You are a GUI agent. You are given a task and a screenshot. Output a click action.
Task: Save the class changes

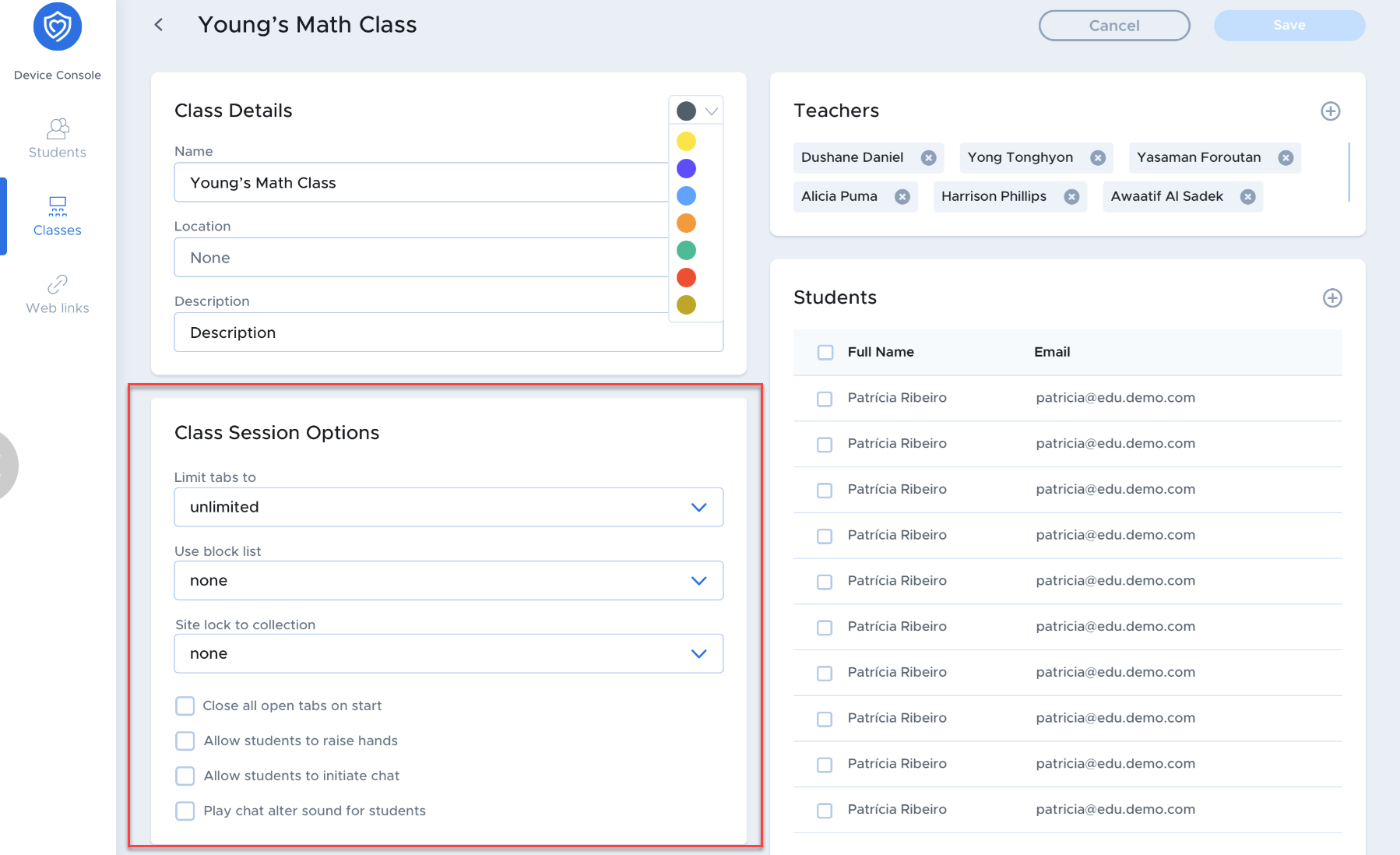coord(1289,26)
